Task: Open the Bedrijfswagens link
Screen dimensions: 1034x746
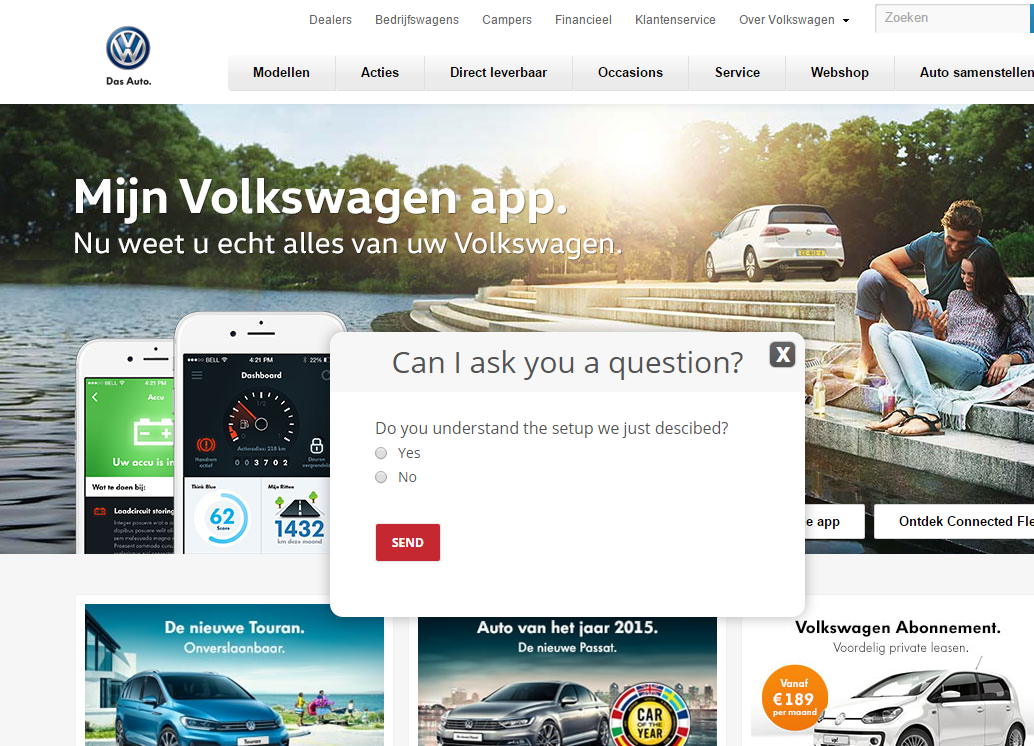Action: tap(417, 20)
